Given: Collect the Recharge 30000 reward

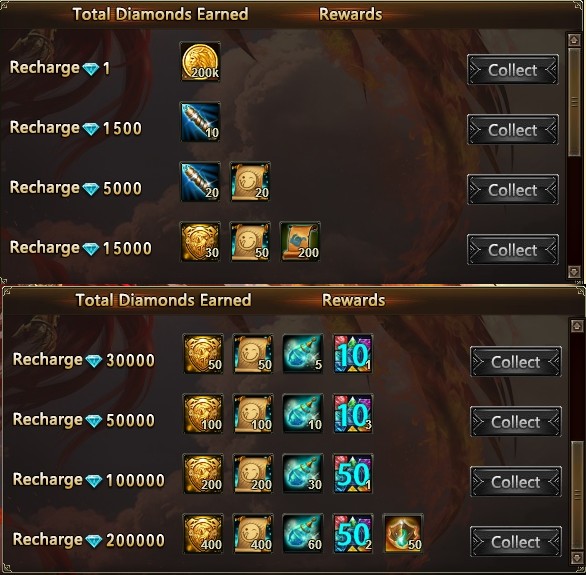Looking at the screenshot, I should pos(516,362).
